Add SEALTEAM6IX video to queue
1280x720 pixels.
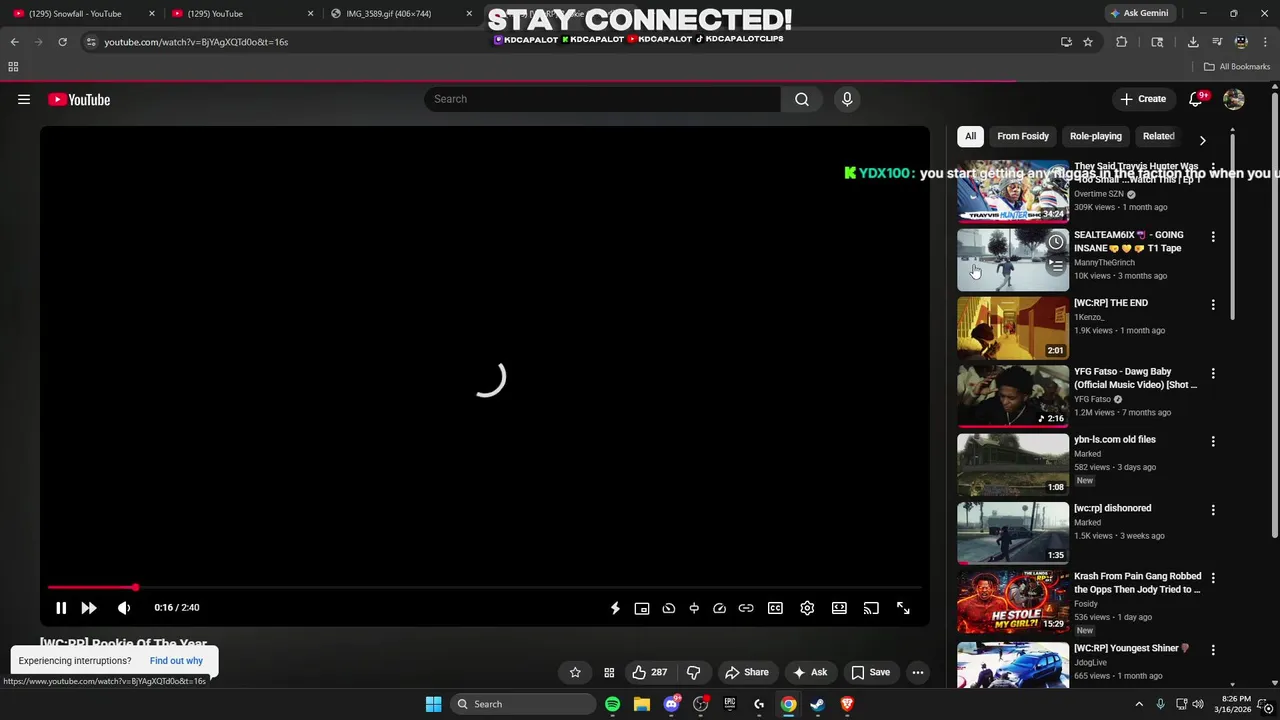point(1056,266)
